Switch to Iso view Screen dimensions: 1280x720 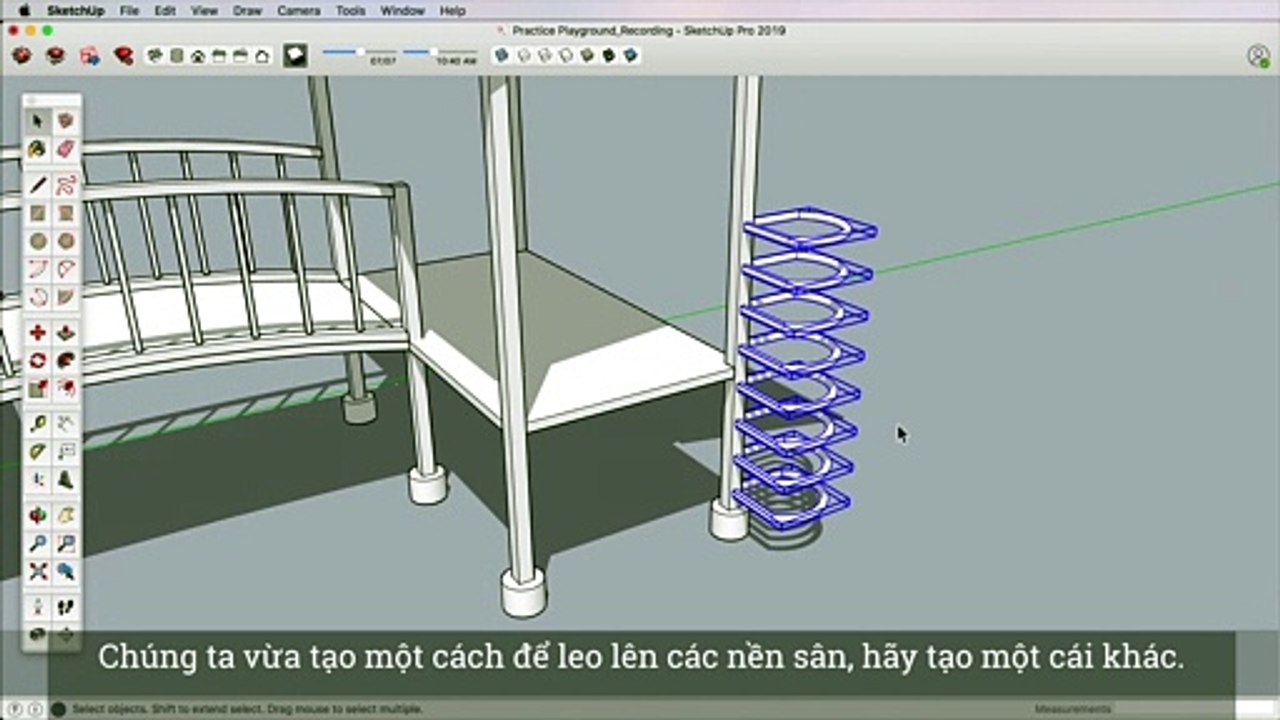click(155, 56)
